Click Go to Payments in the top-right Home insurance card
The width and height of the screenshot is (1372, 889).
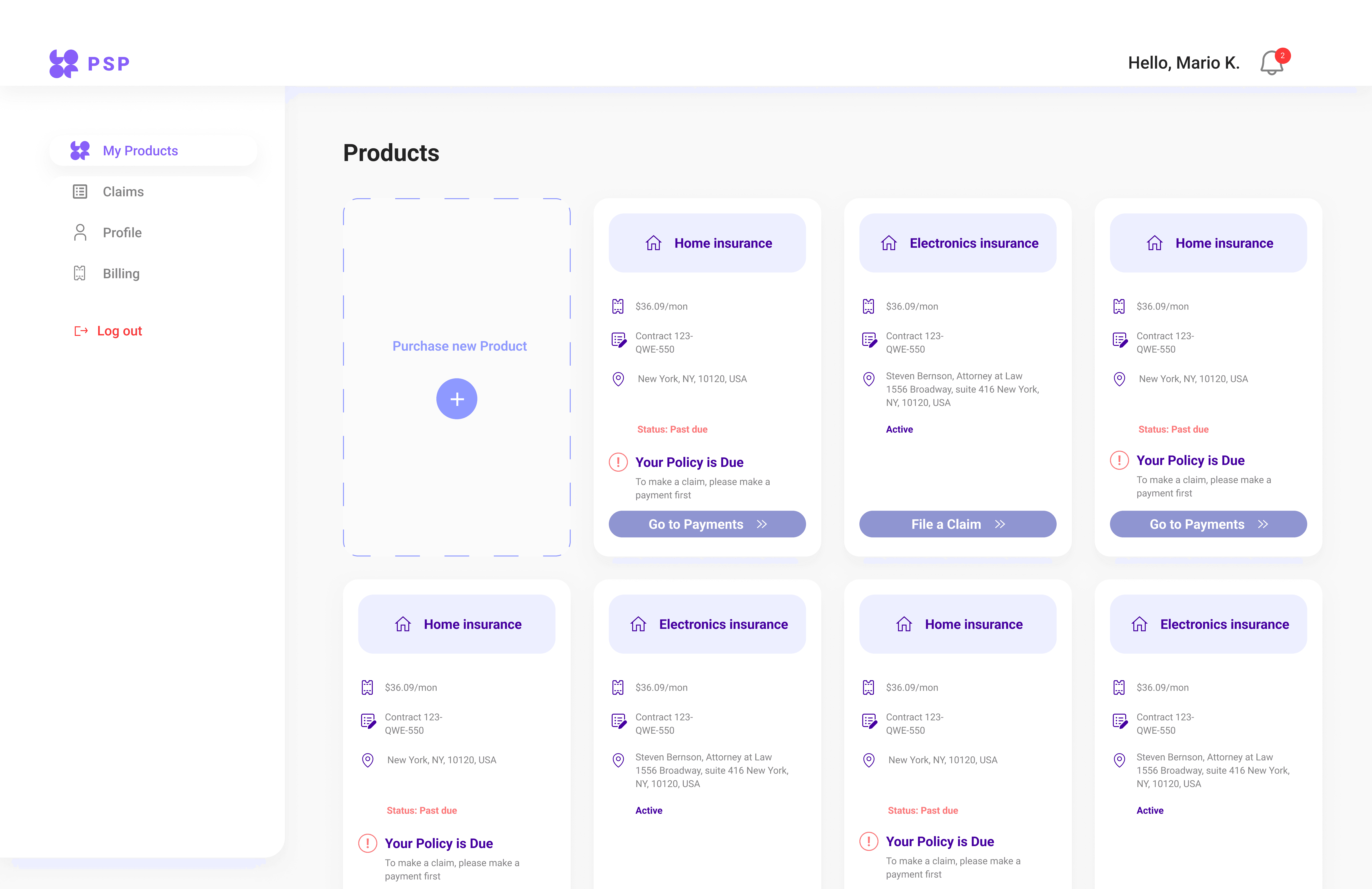(x=1208, y=524)
